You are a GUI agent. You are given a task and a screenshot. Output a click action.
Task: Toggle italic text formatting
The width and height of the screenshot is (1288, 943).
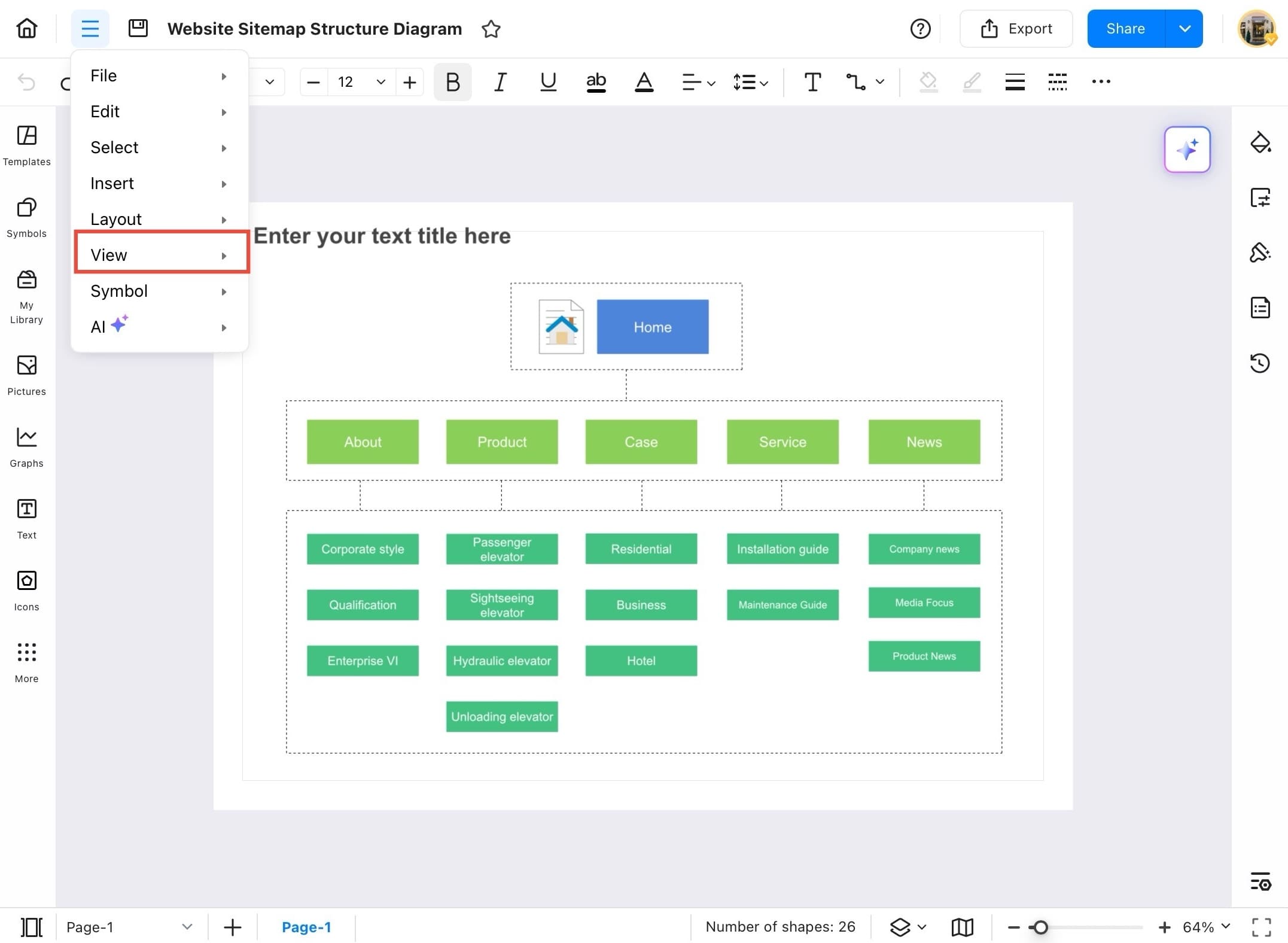500,82
